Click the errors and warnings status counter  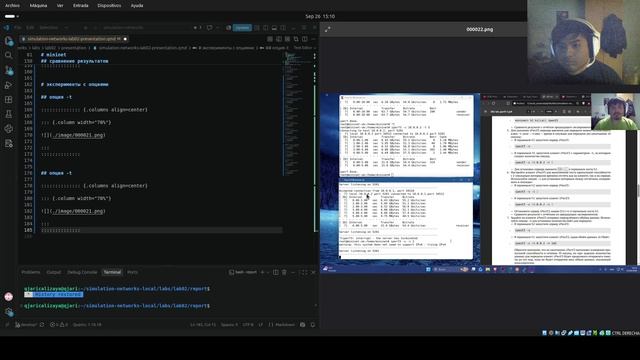[59, 325]
